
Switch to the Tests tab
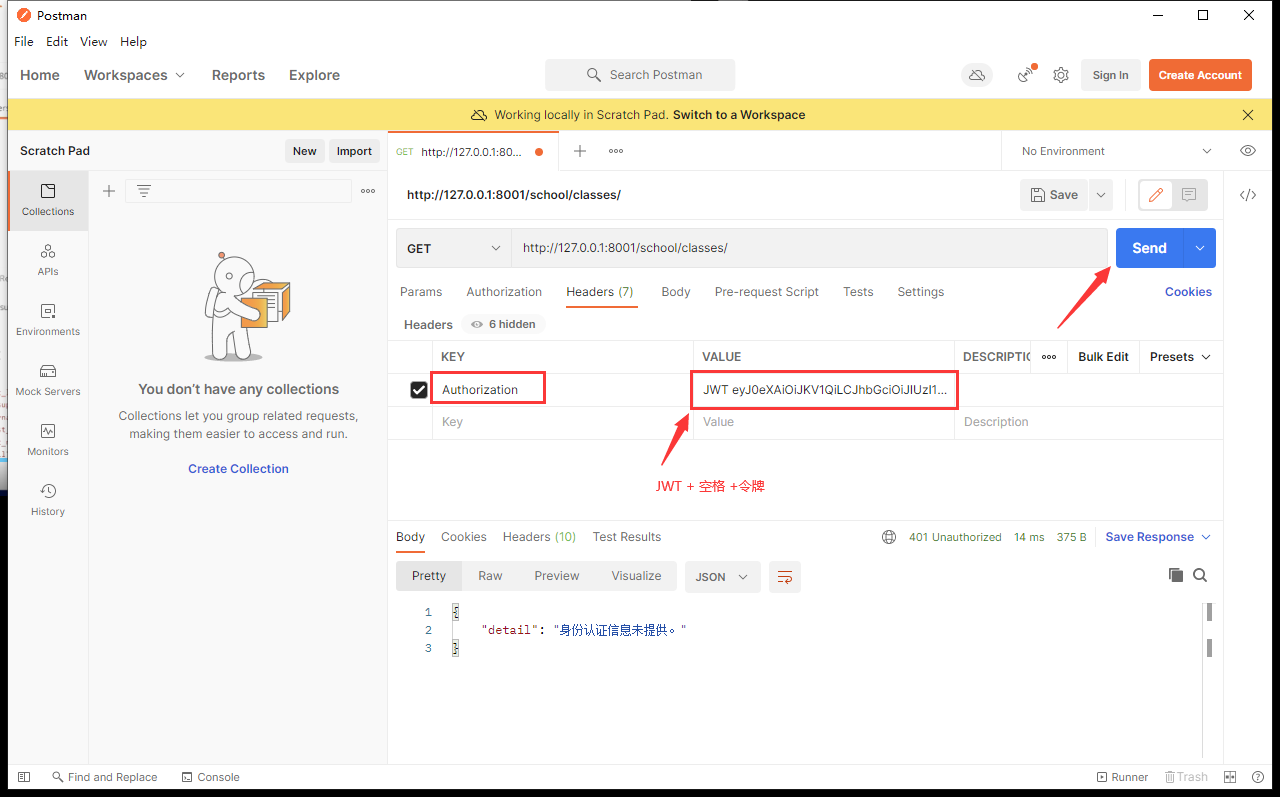click(x=858, y=292)
